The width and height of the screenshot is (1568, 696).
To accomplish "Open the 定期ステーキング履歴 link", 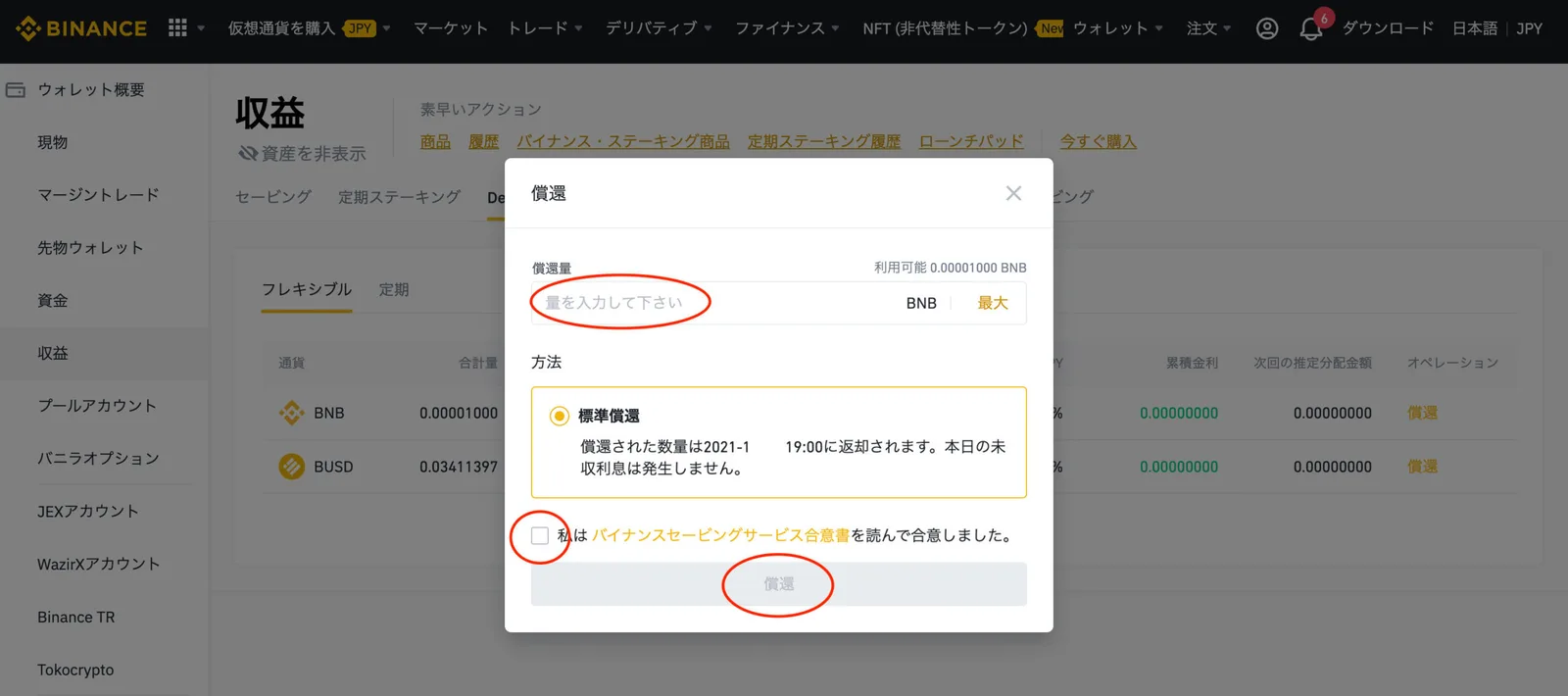I will 824,141.
